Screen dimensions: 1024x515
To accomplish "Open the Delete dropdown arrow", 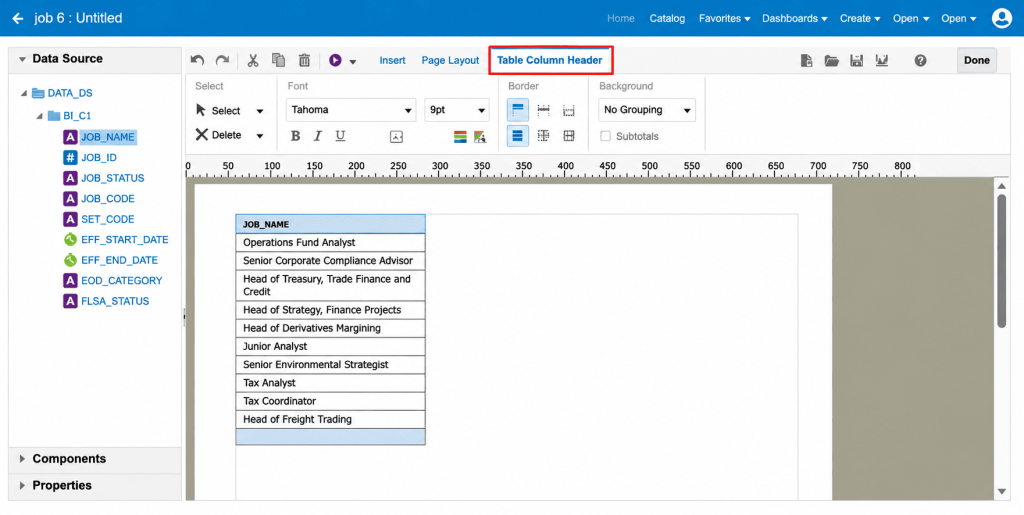I will [x=260, y=136].
